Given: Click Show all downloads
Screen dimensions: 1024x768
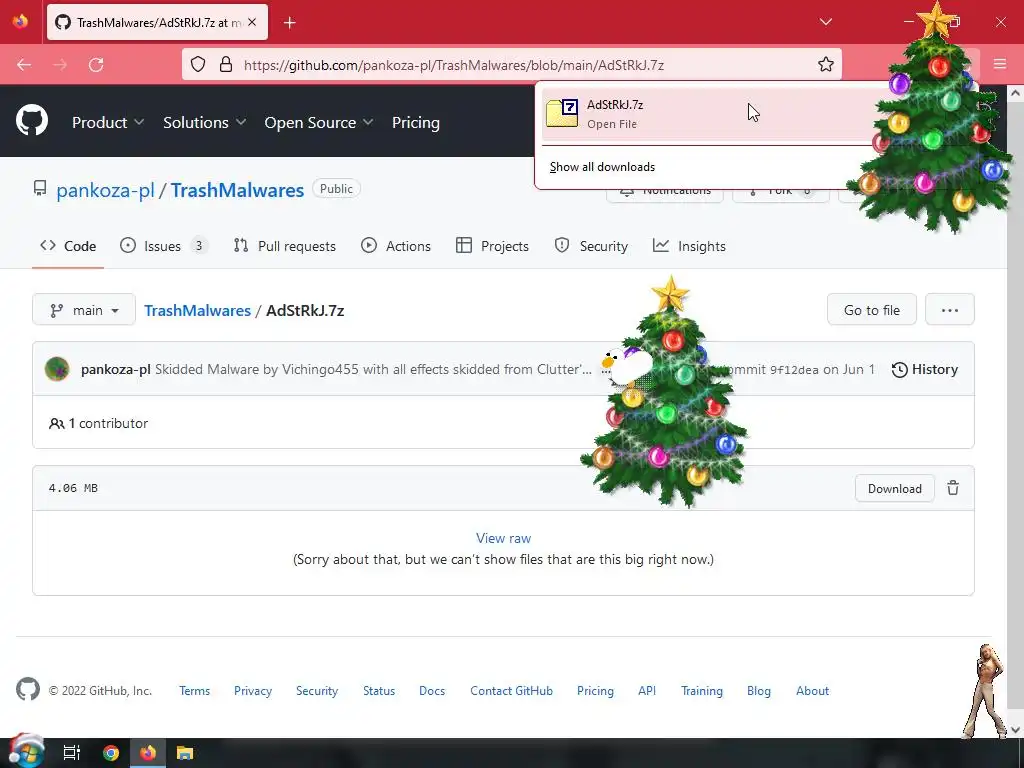Looking at the screenshot, I should [x=602, y=167].
